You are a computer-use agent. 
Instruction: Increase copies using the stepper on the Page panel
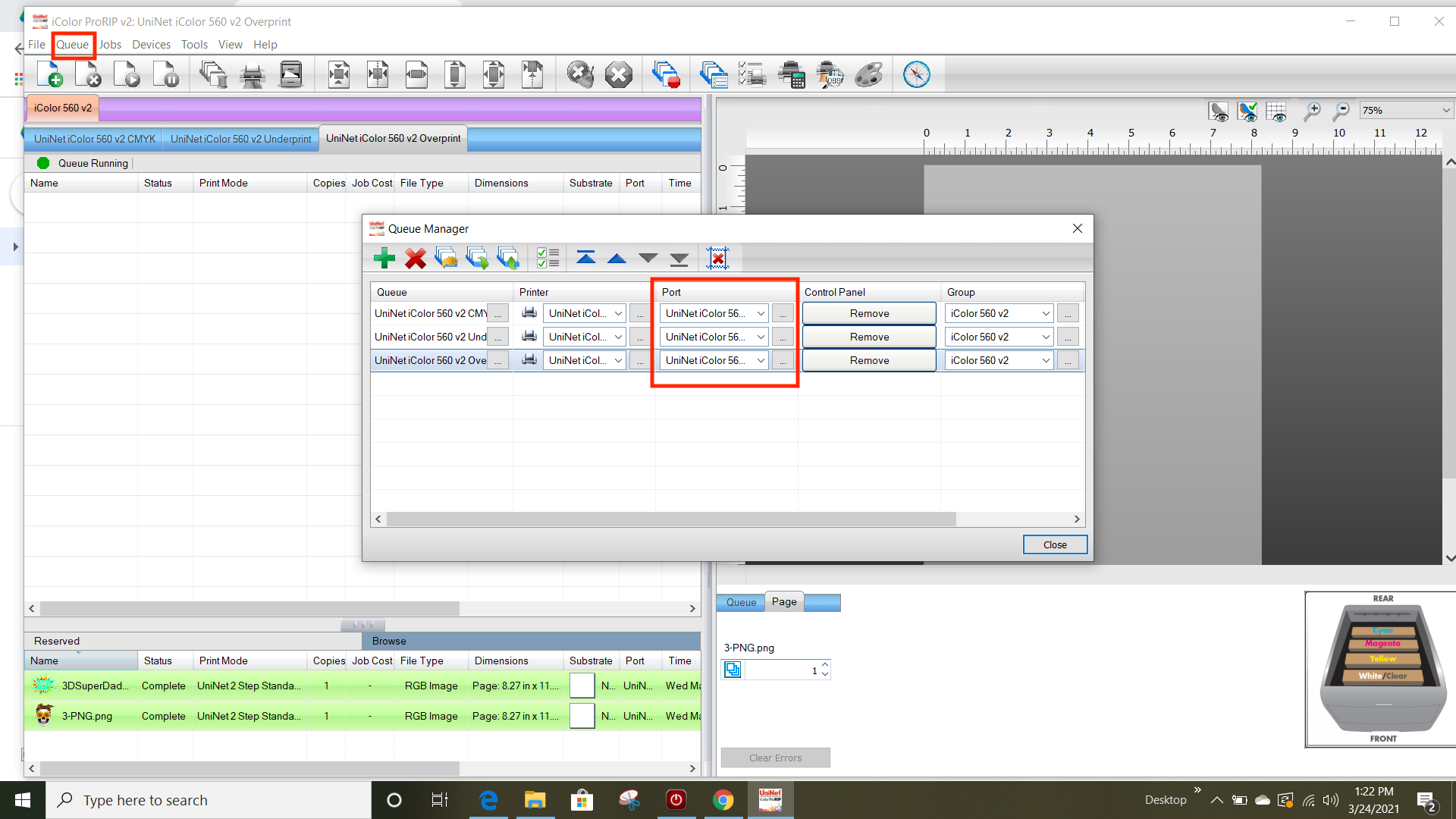[x=826, y=666]
